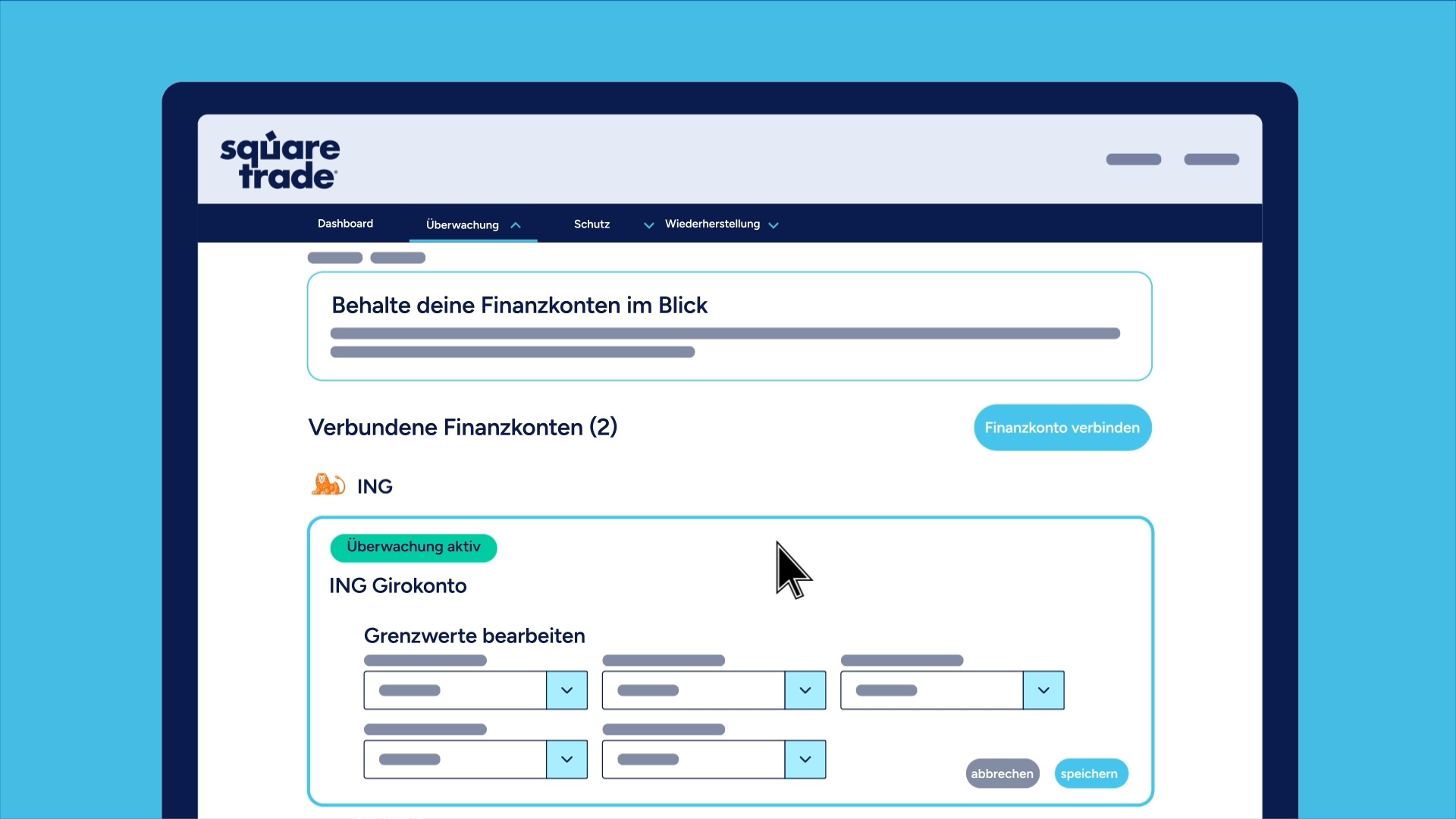The height and width of the screenshot is (819, 1456).
Task: Click the second breadcrumb placeholder under navigation
Action: coord(398,258)
